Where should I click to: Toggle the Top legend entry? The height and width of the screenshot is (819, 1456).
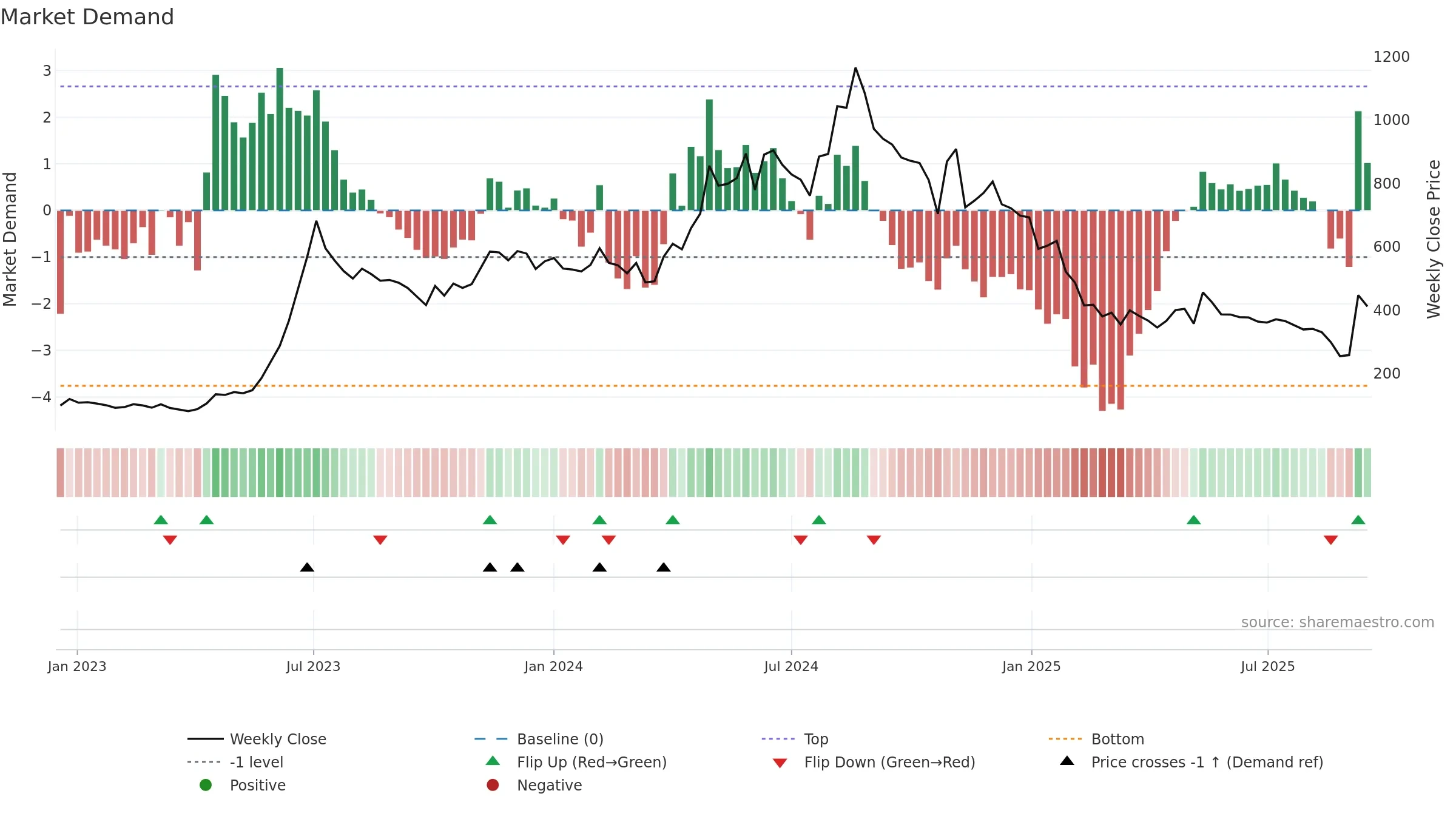795,739
